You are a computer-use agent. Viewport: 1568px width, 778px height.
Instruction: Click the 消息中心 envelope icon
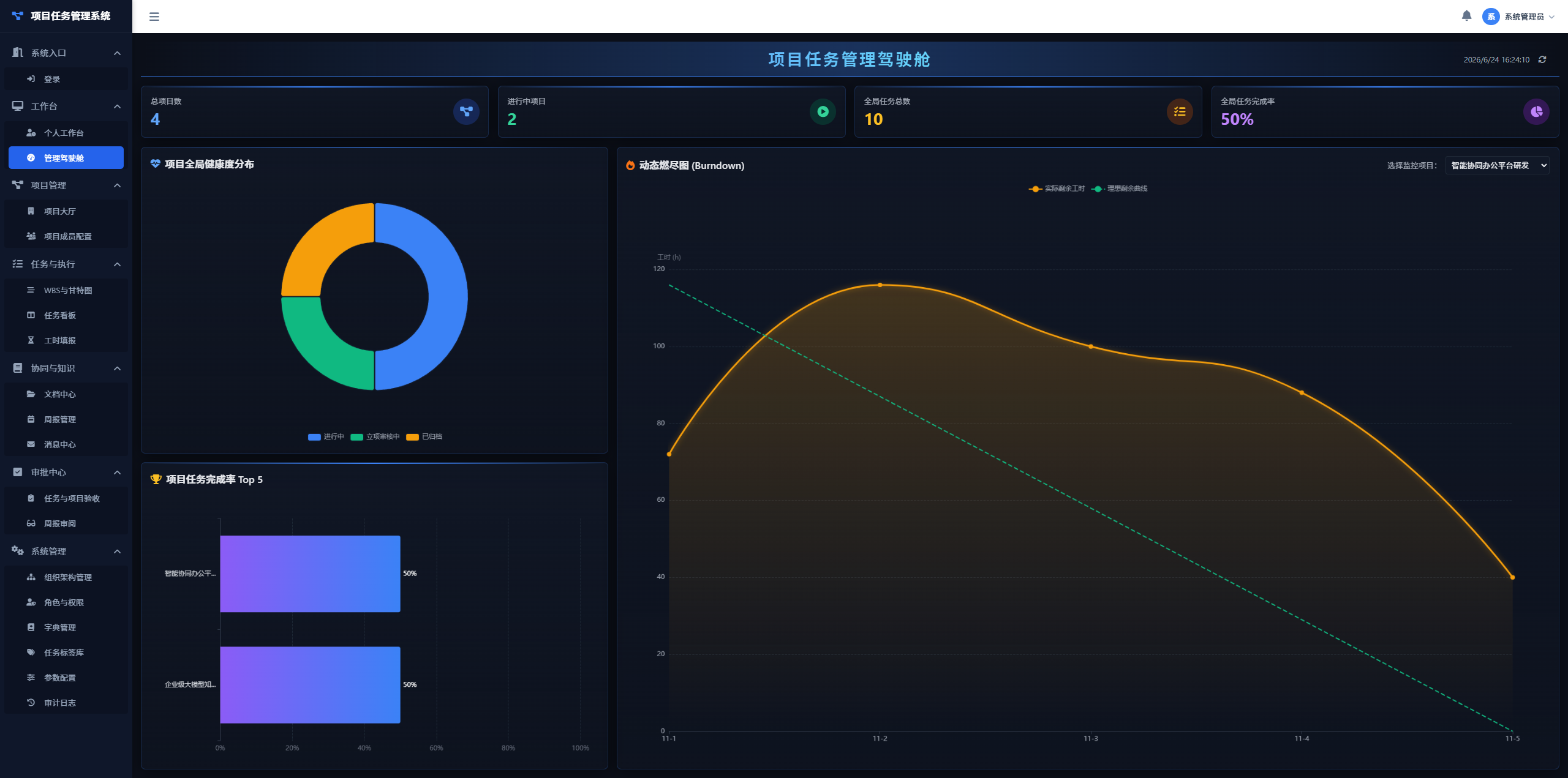tap(31, 444)
